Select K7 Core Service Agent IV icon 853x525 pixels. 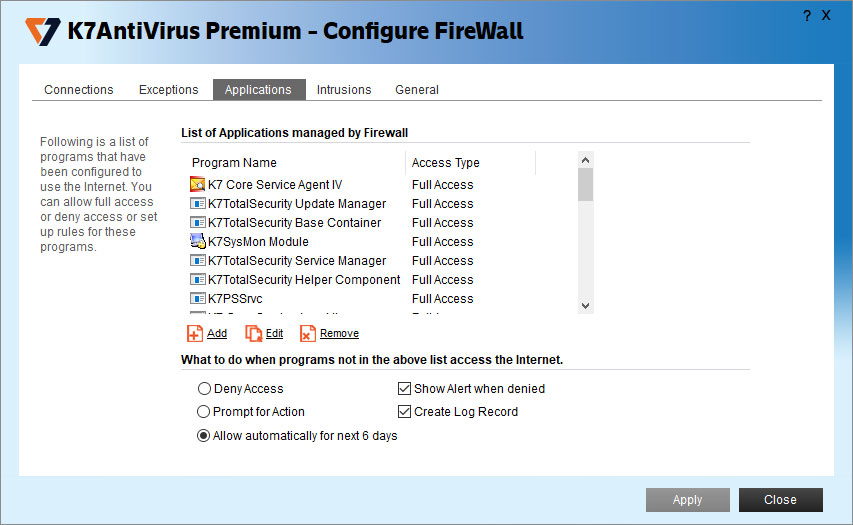197,184
